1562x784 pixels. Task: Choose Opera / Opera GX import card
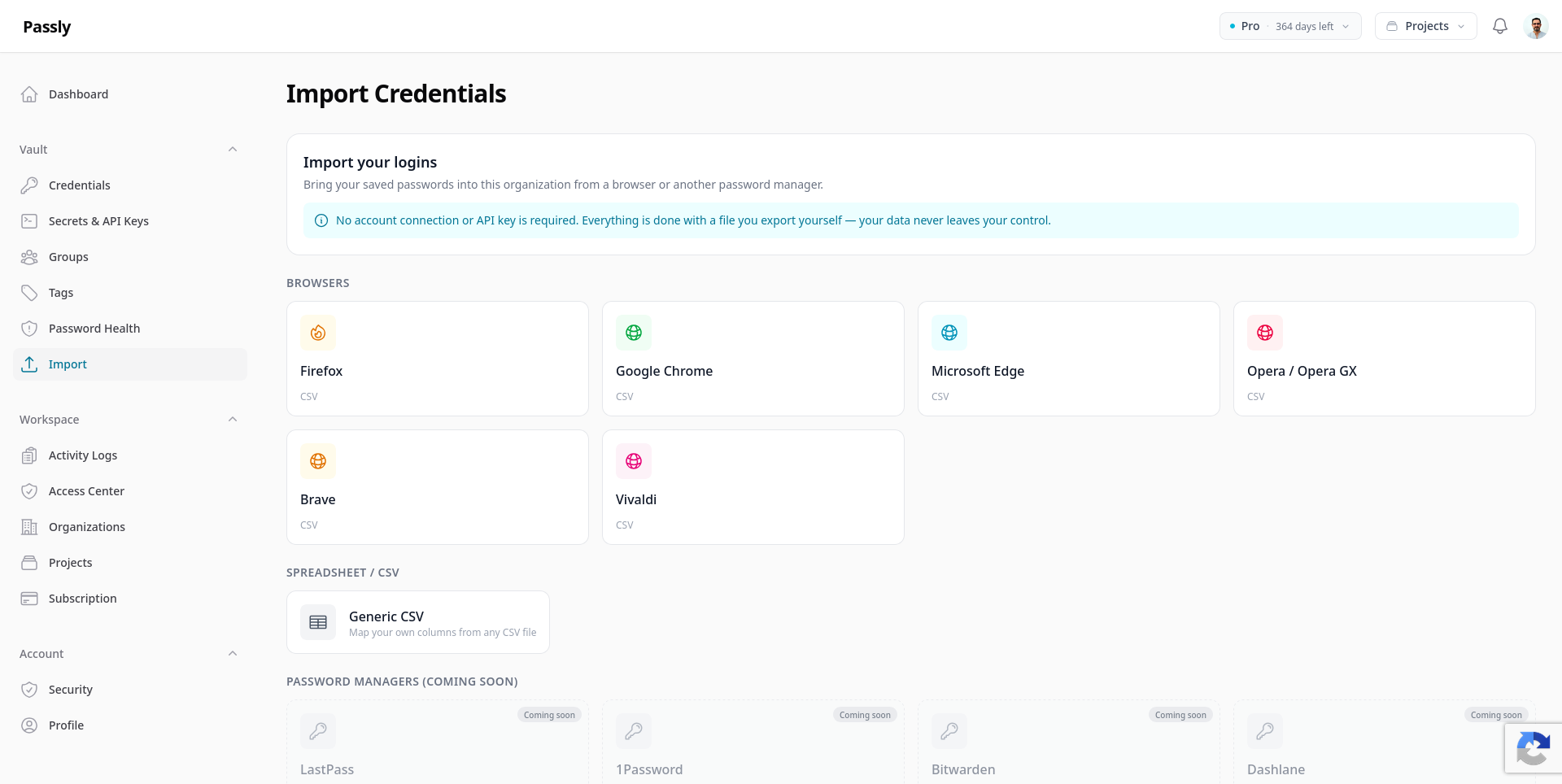click(x=1385, y=359)
